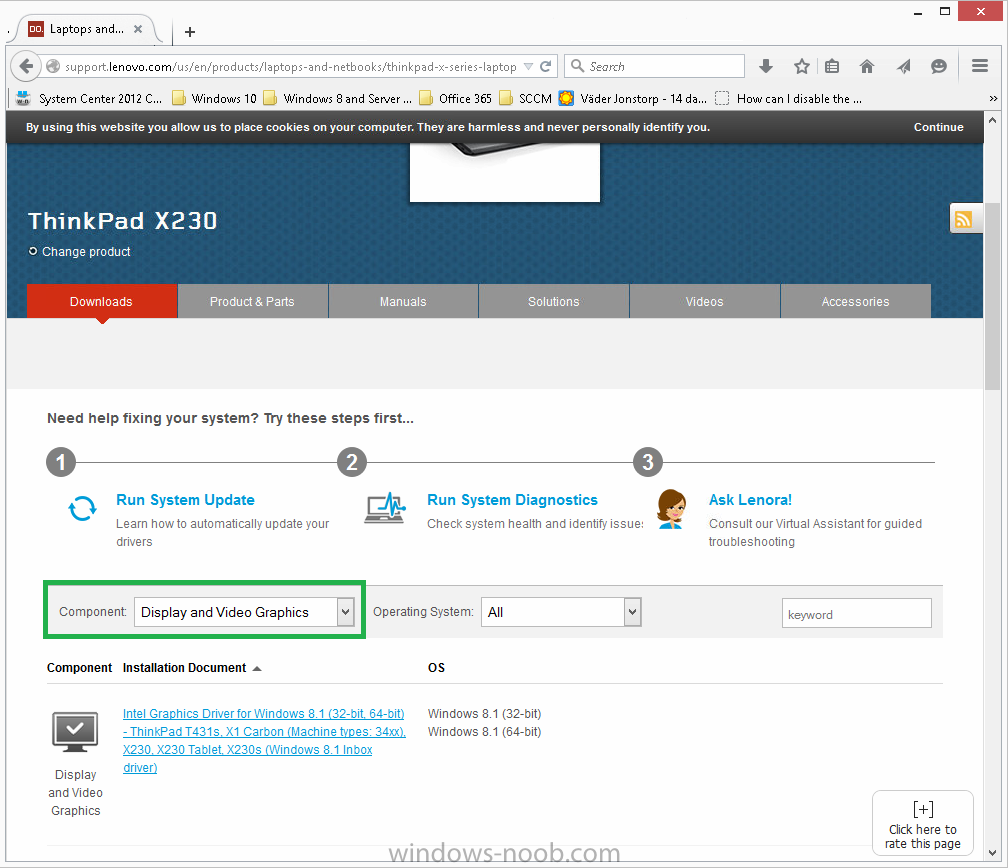
Task: Click the OS column header
Action: tap(436, 668)
